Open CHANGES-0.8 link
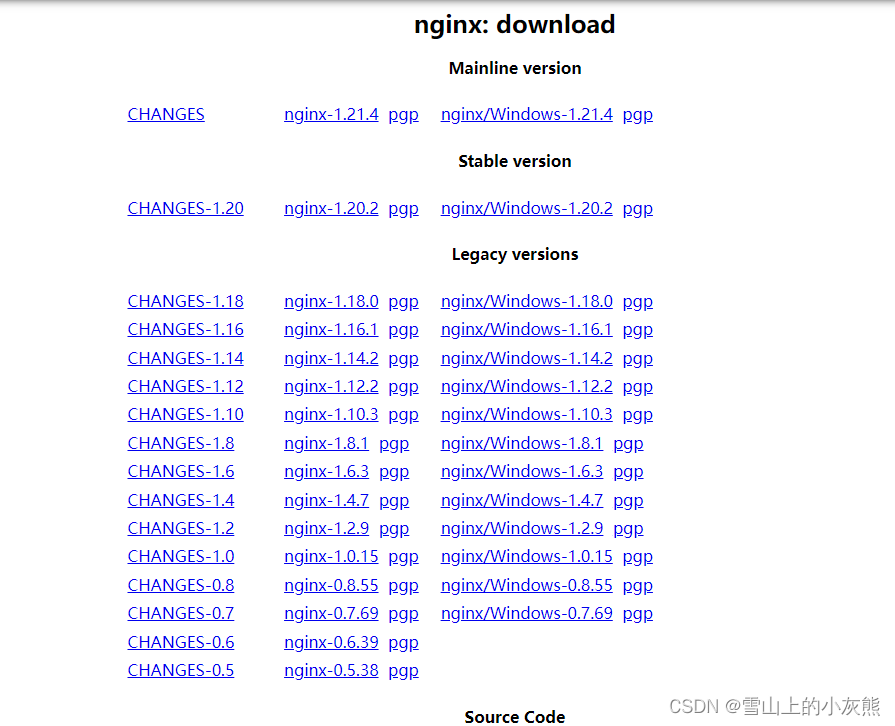 (x=180, y=586)
